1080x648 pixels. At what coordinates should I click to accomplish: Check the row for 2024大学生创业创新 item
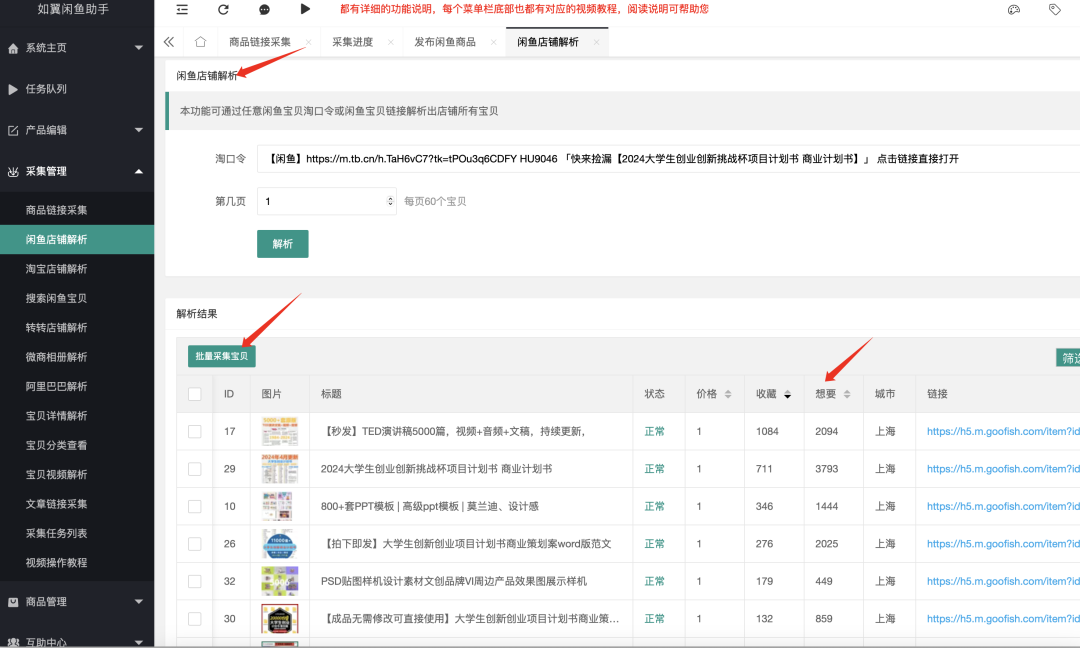[x=195, y=468]
